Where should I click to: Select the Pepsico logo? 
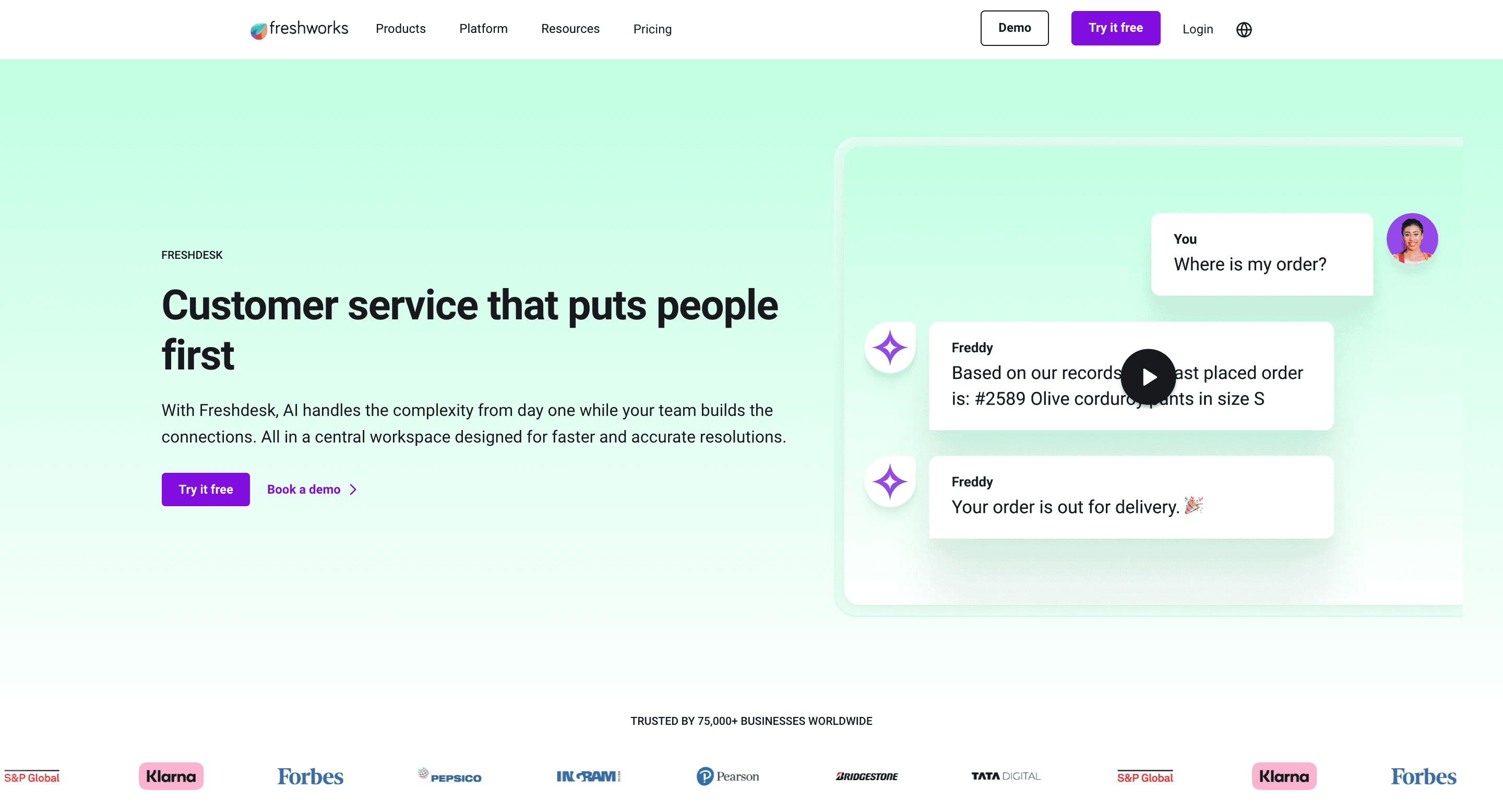pyautogui.click(x=449, y=777)
